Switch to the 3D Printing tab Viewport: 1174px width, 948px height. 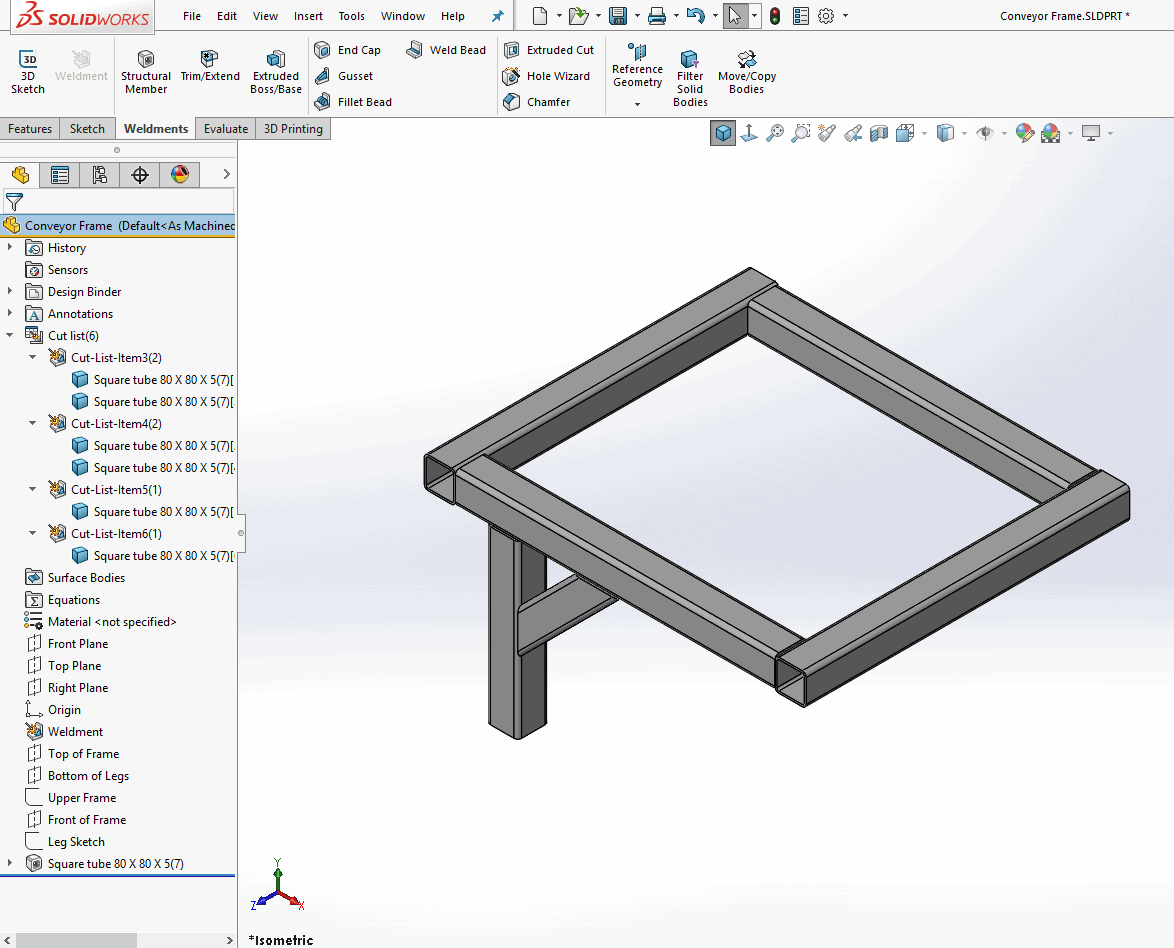[x=293, y=129]
